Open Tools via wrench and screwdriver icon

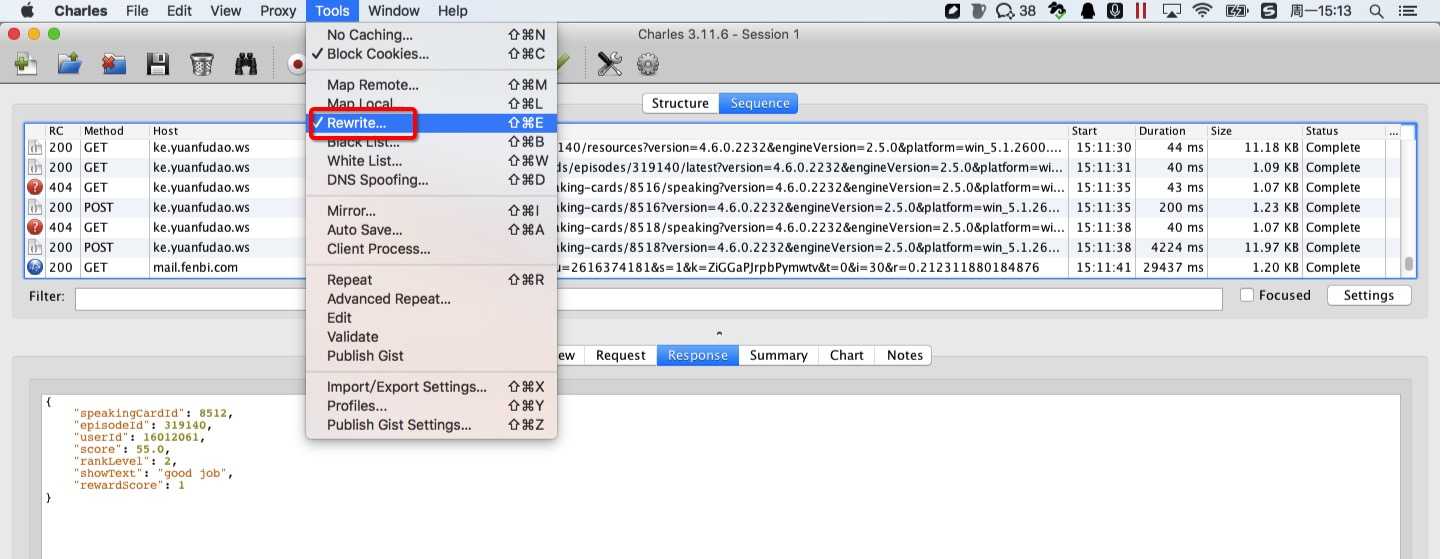(610, 64)
